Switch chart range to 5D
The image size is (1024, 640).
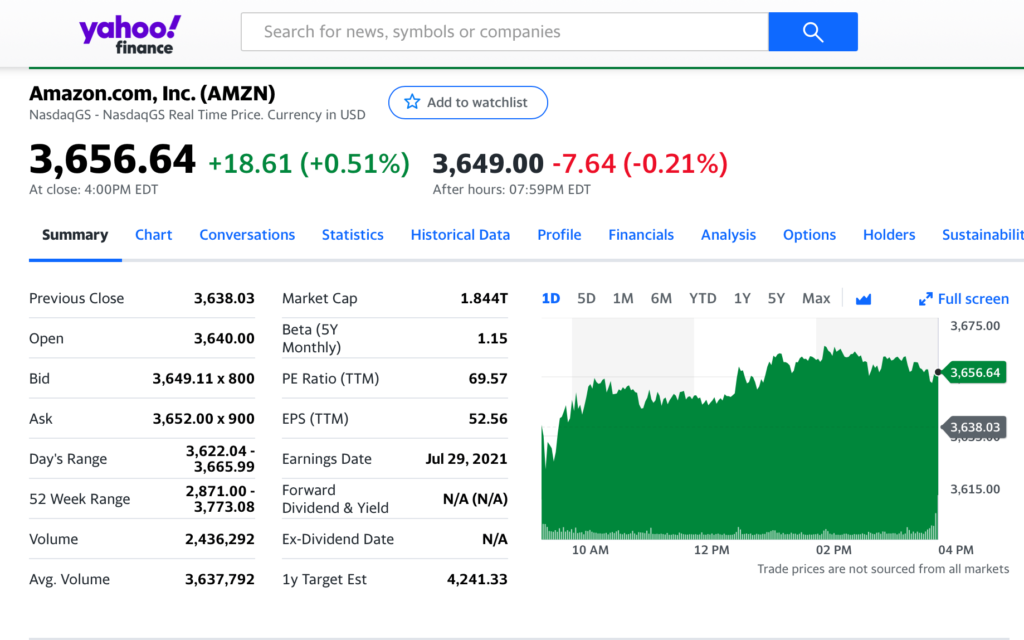[x=586, y=298]
